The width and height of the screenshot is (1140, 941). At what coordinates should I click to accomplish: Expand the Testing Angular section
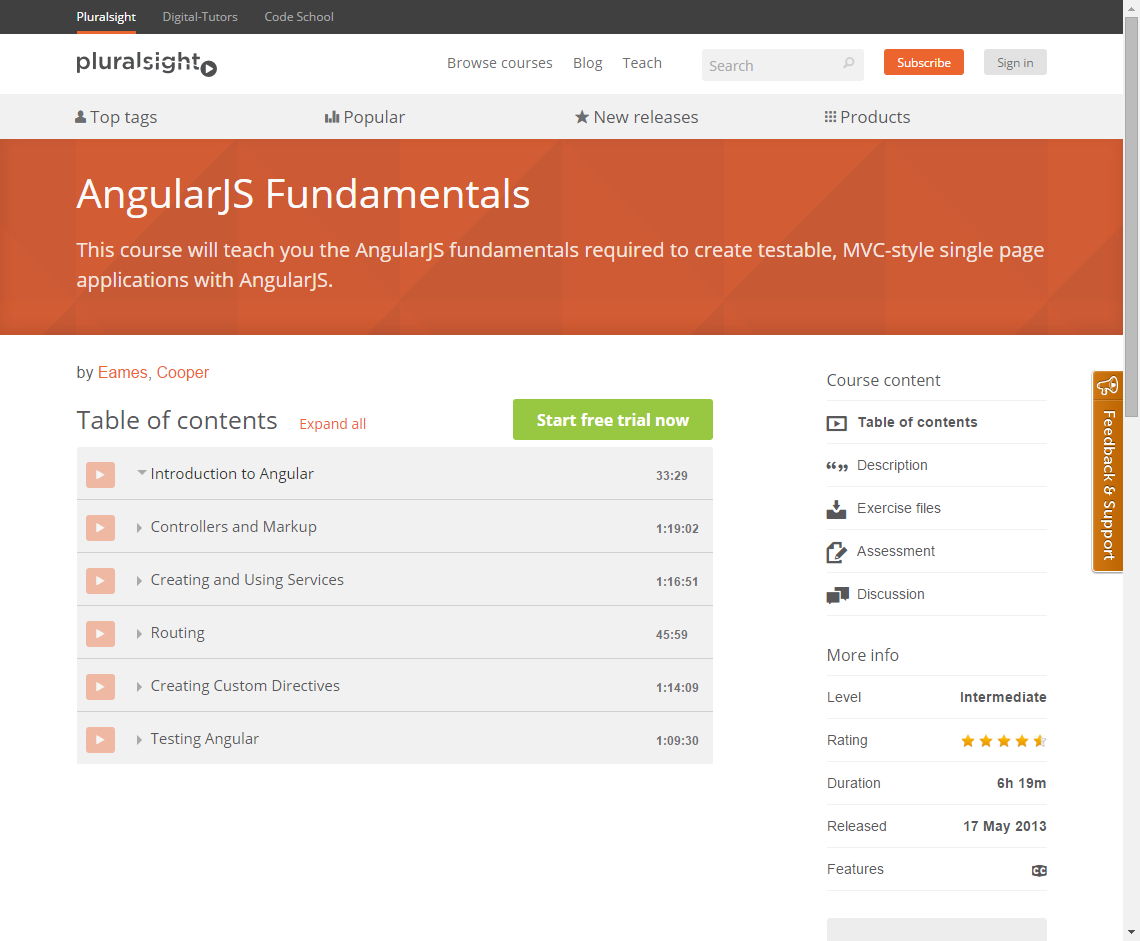[139, 740]
